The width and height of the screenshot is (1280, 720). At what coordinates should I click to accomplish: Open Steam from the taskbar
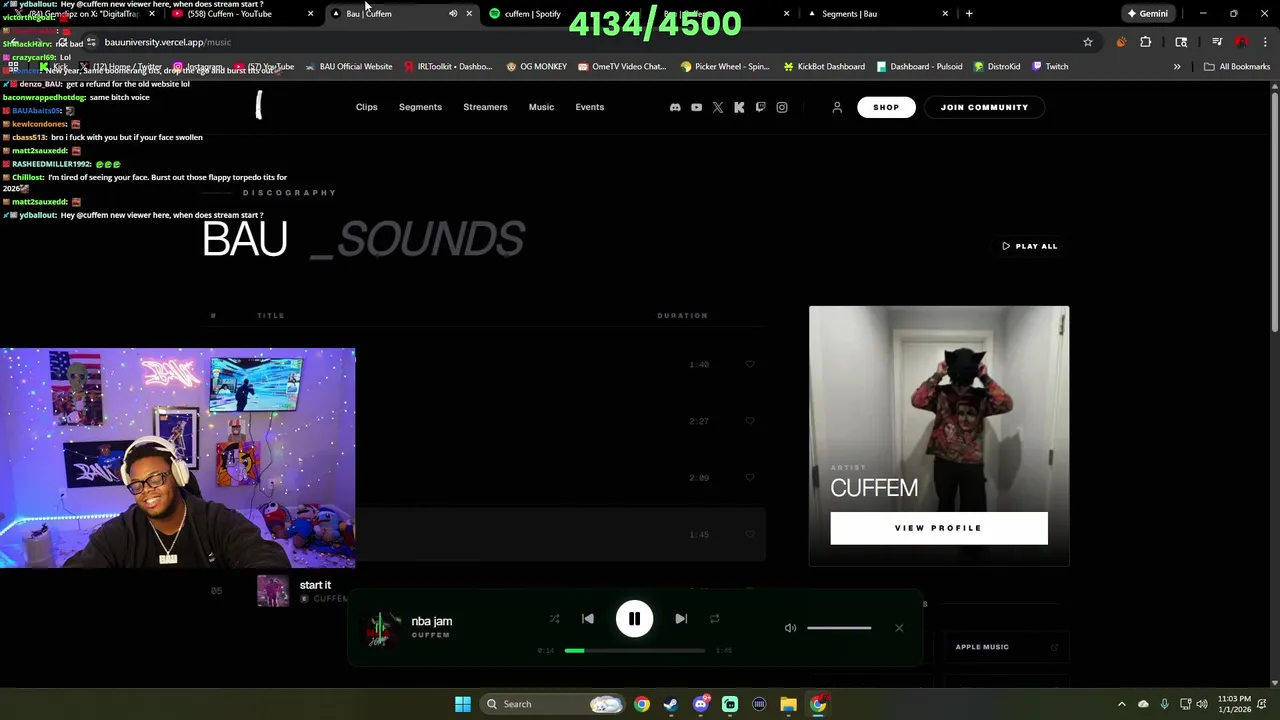(x=670, y=704)
